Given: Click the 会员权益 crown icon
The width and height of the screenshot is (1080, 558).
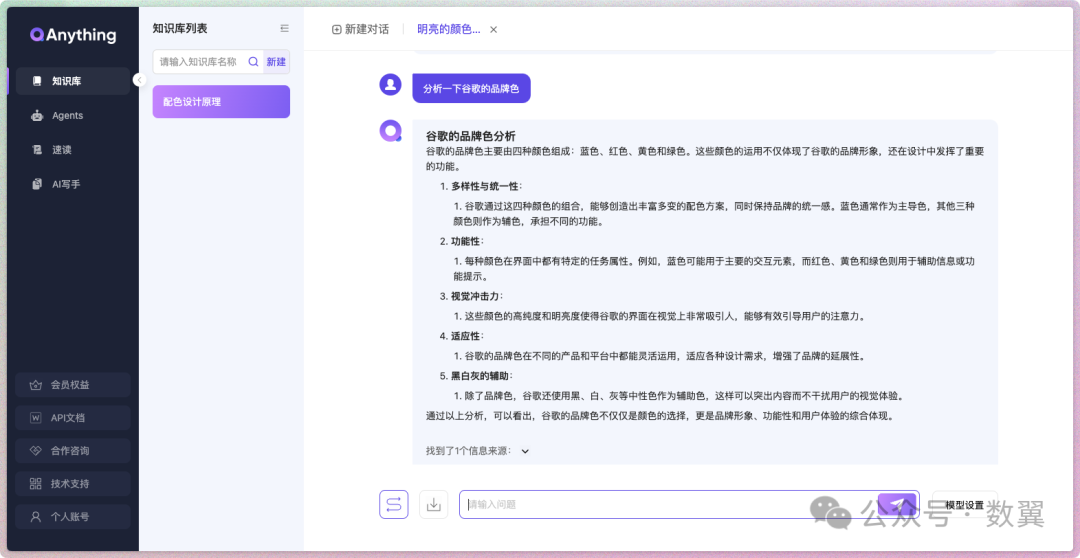Looking at the screenshot, I should click(36, 385).
